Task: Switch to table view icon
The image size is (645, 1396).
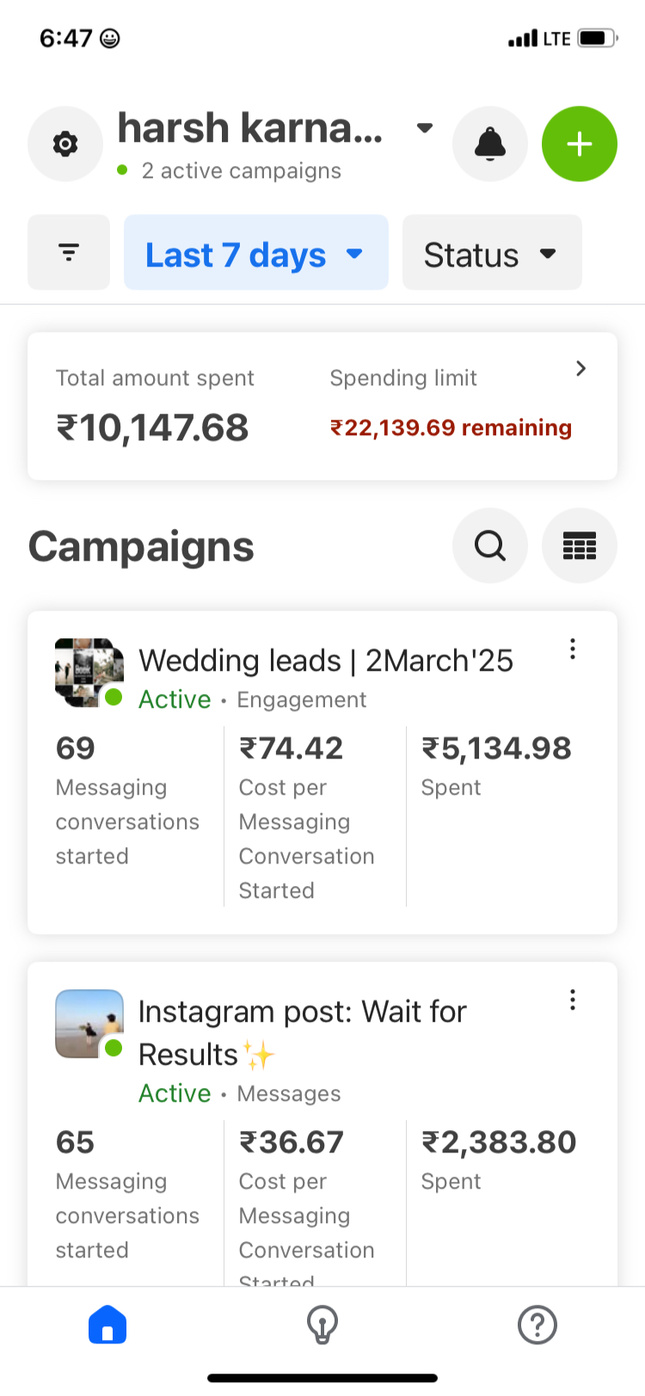Action: click(x=579, y=546)
